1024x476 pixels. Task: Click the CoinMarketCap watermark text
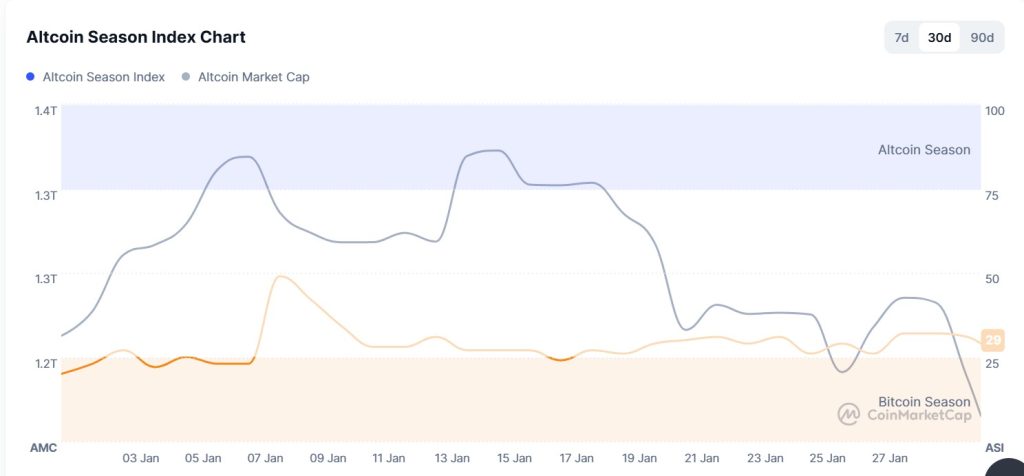pos(918,415)
